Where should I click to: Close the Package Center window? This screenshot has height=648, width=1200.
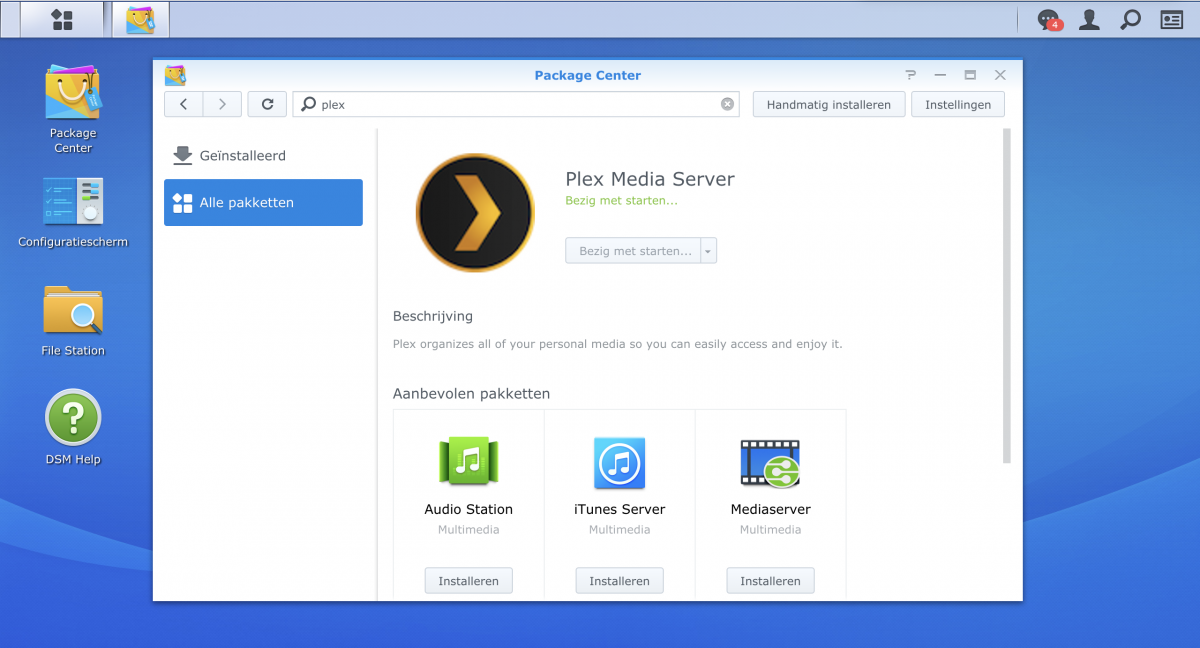coord(1000,75)
